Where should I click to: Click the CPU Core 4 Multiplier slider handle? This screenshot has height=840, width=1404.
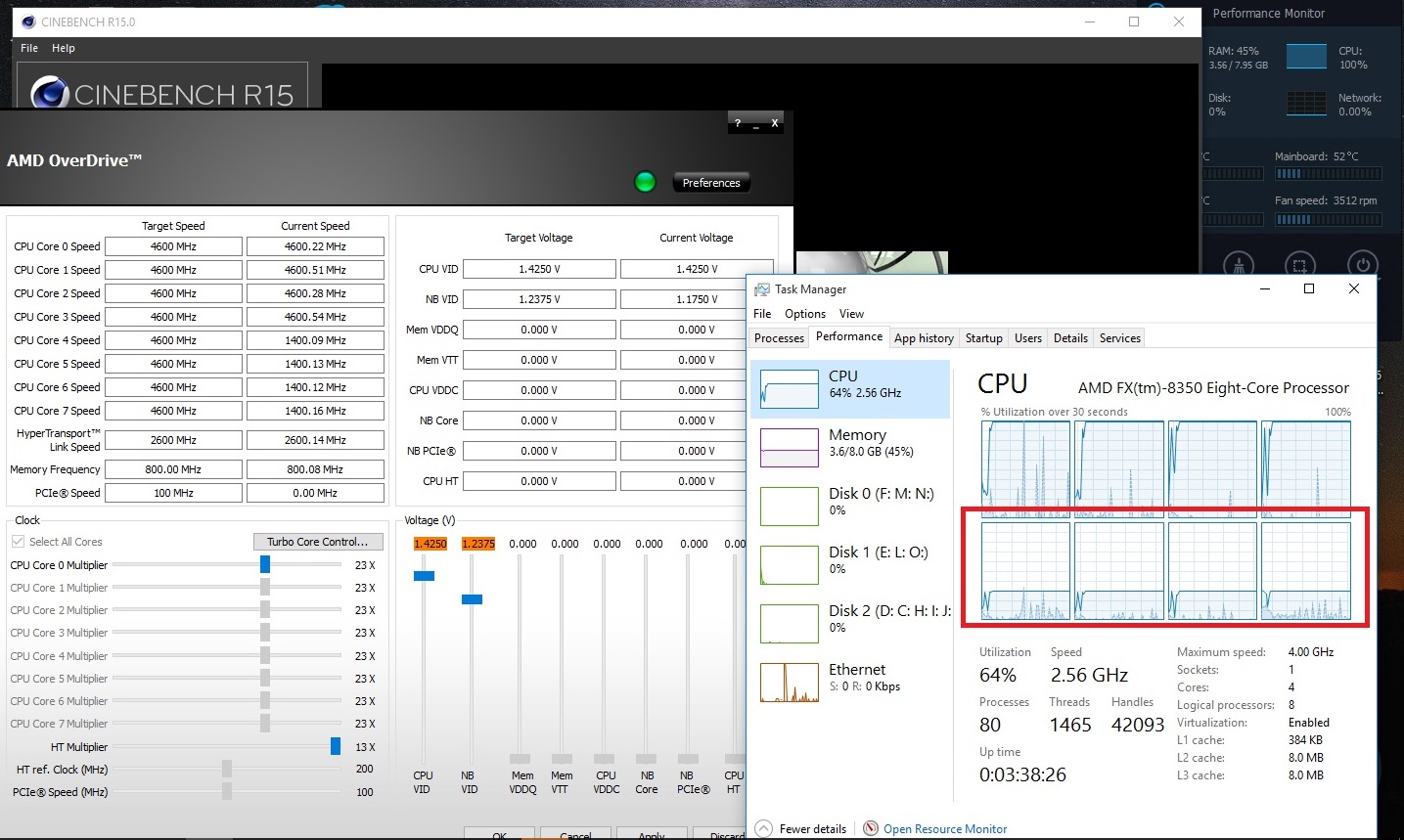click(x=265, y=656)
